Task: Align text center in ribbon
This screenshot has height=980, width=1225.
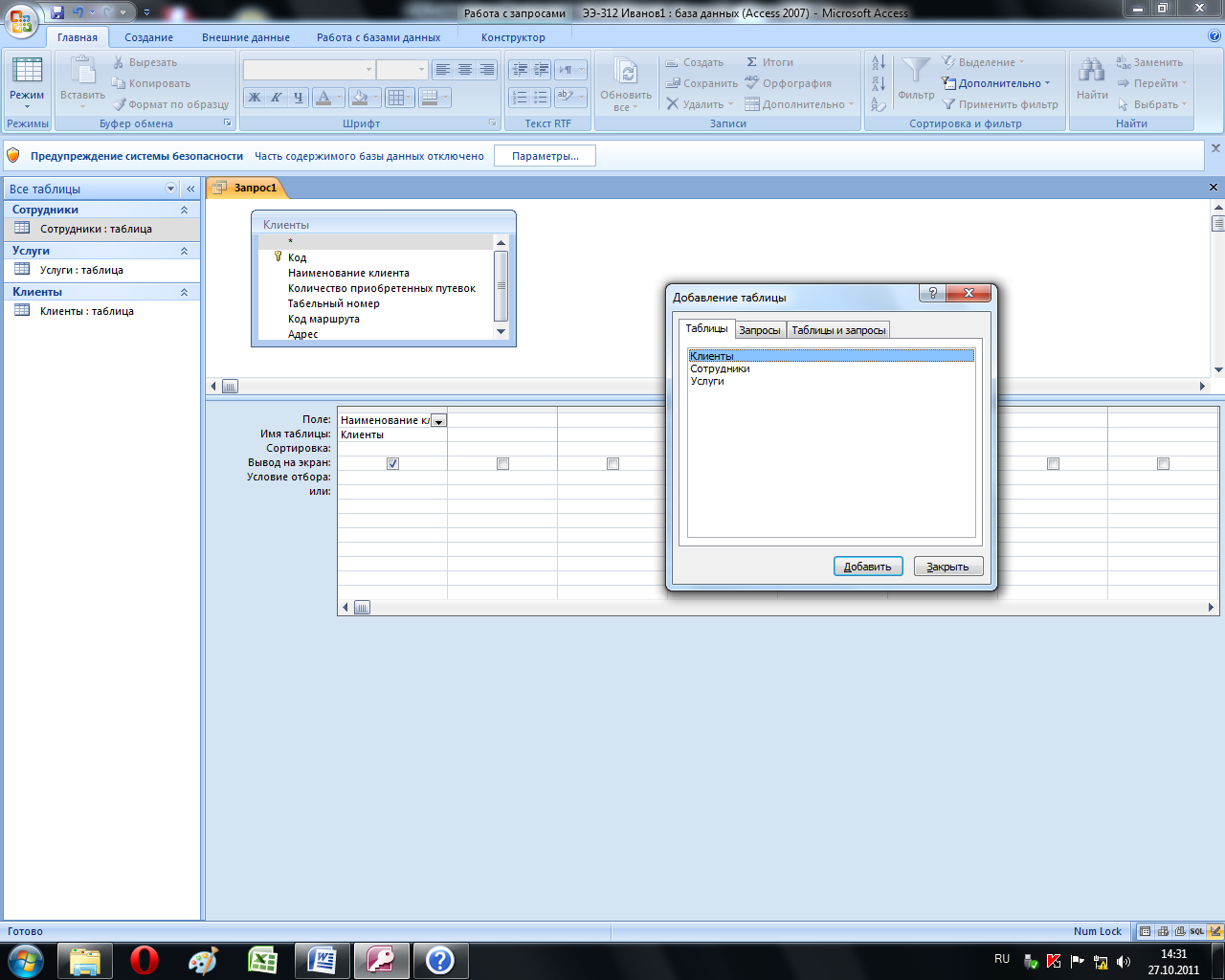Action: (x=465, y=70)
